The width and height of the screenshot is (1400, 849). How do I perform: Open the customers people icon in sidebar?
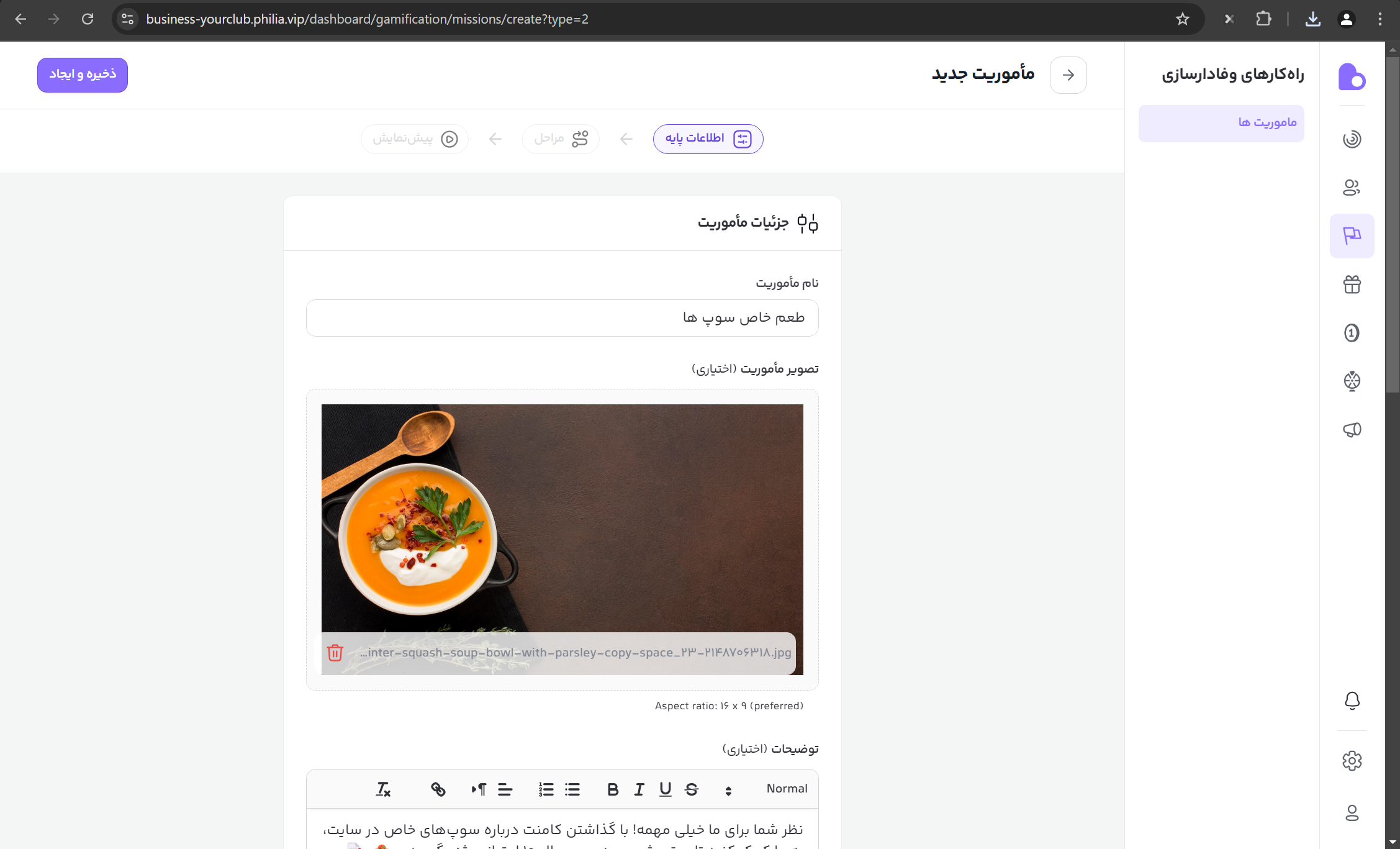[x=1352, y=188]
